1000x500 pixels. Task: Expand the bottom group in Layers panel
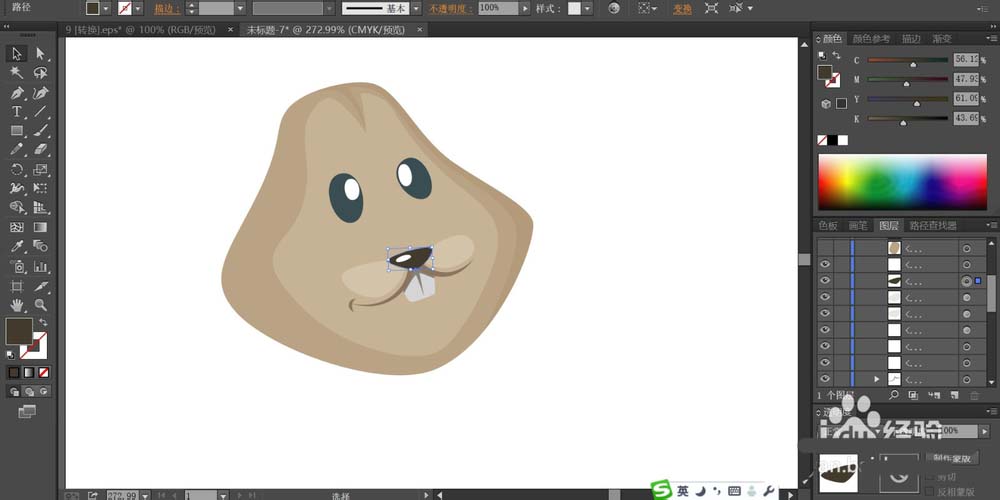tap(877, 379)
